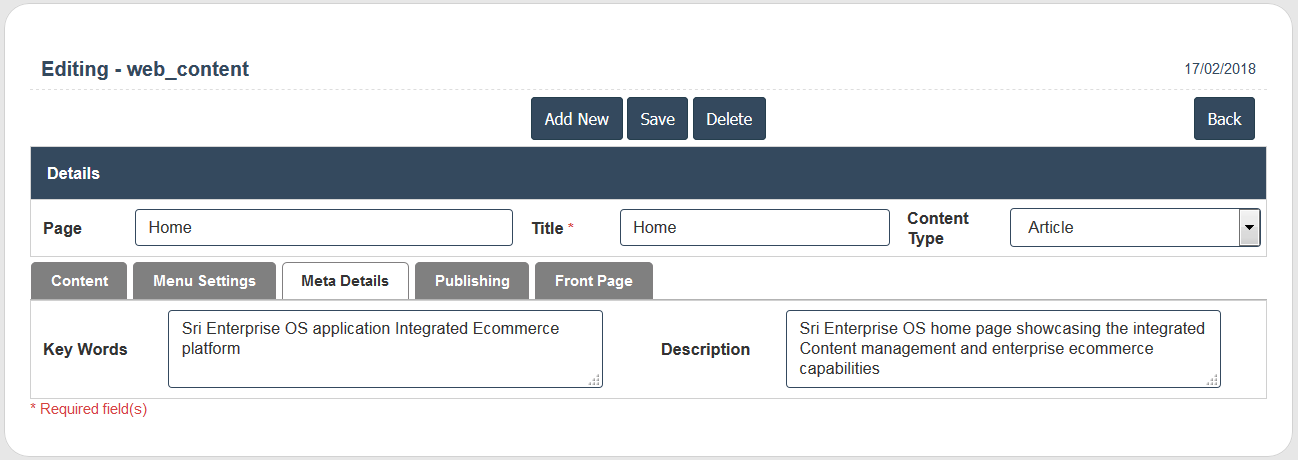This screenshot has width=1298, height=460.
Task: Switch to the Publishing tab
Action: [472, 281]
